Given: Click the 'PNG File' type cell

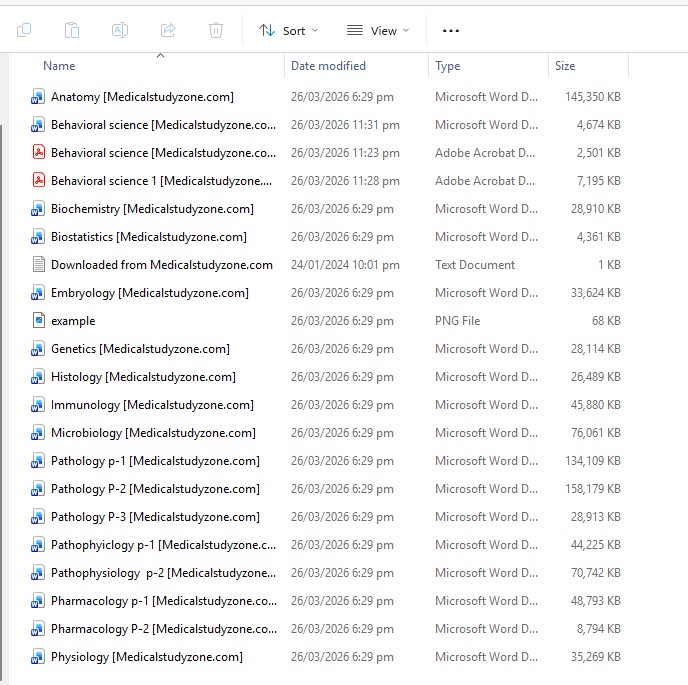Looking at the screenshot, I should (x=458, y=321).
